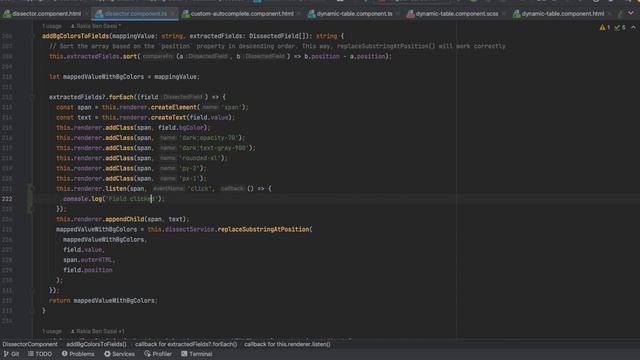Select the dissector.component.ts editor tab
The image size is (640, 360).
coord(136,14)
